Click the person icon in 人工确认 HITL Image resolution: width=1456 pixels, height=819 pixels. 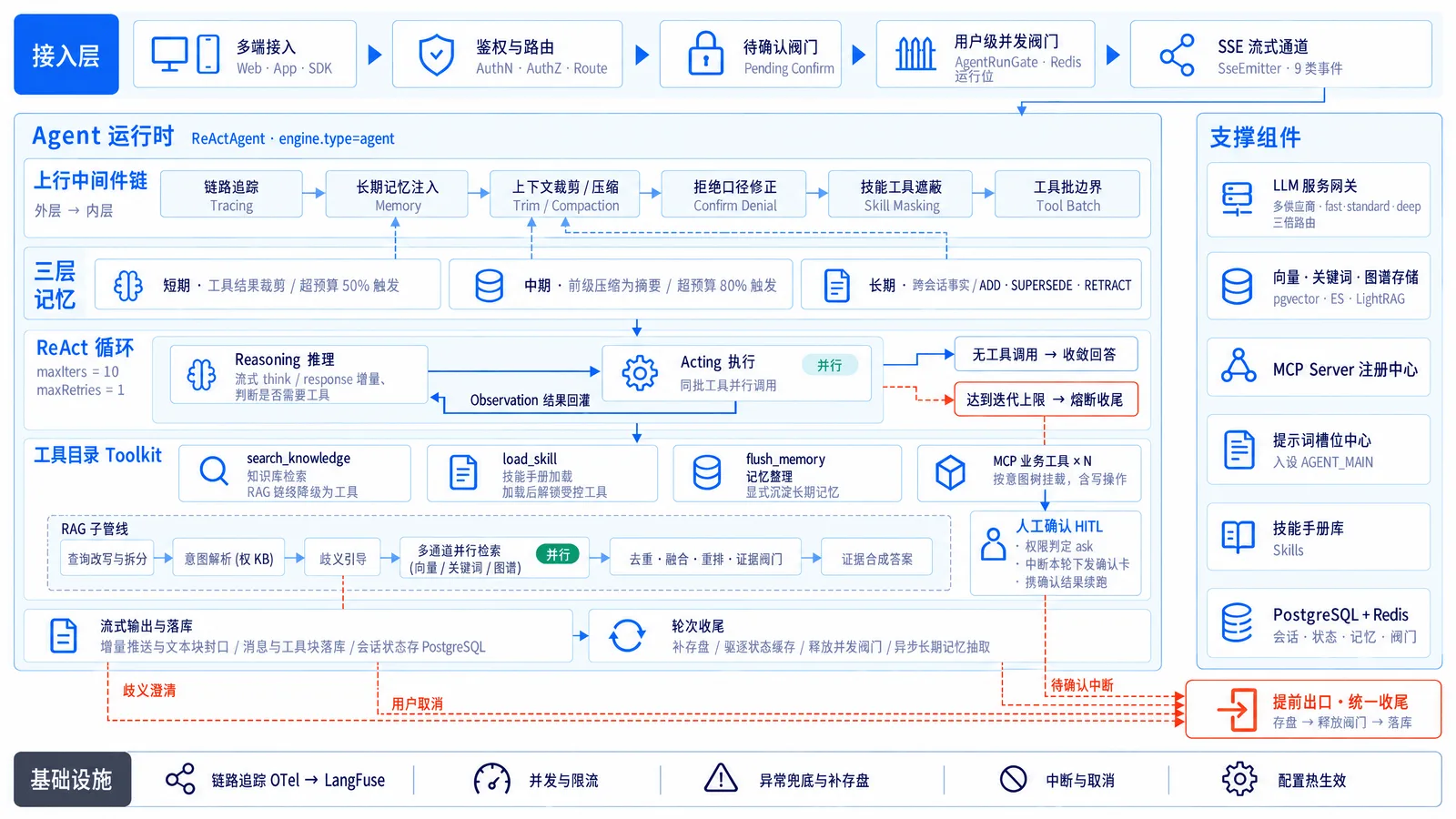click(x=993, y=545)
